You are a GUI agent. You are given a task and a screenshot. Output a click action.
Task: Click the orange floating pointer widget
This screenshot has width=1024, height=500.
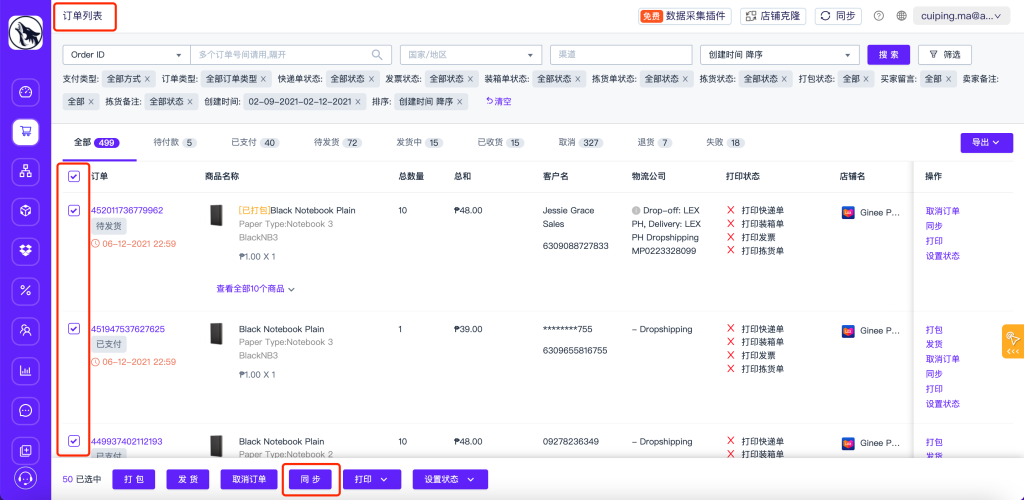pyautogui.click(x=1013, y=341)
